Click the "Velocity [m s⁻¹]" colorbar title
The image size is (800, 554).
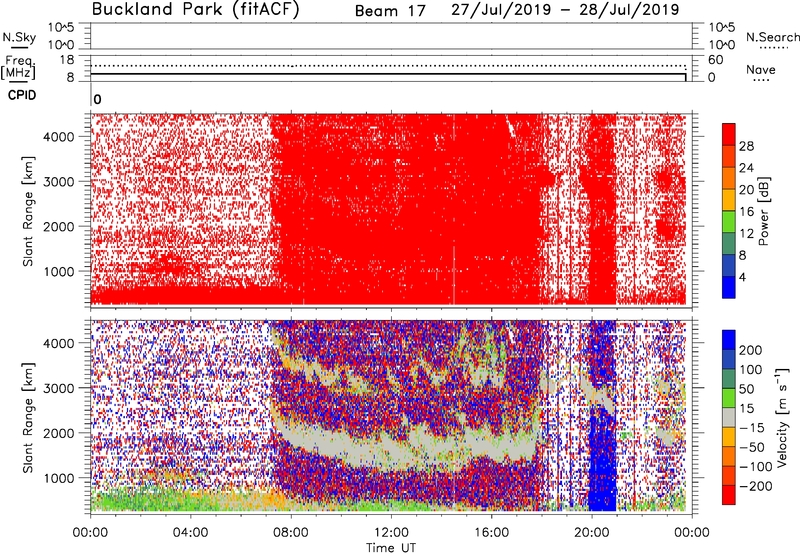point(784,417)
